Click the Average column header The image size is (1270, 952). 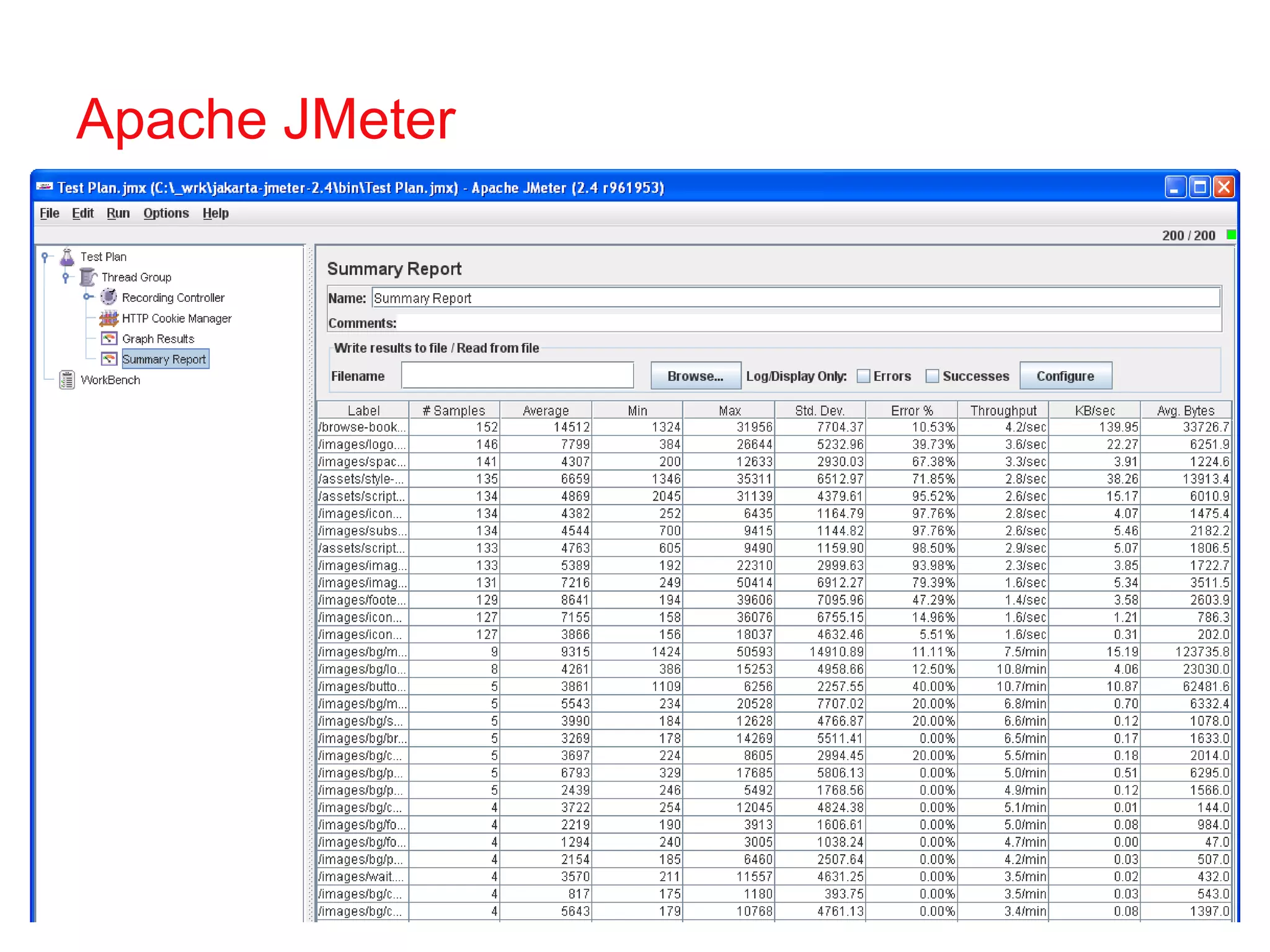click(546, 410)
